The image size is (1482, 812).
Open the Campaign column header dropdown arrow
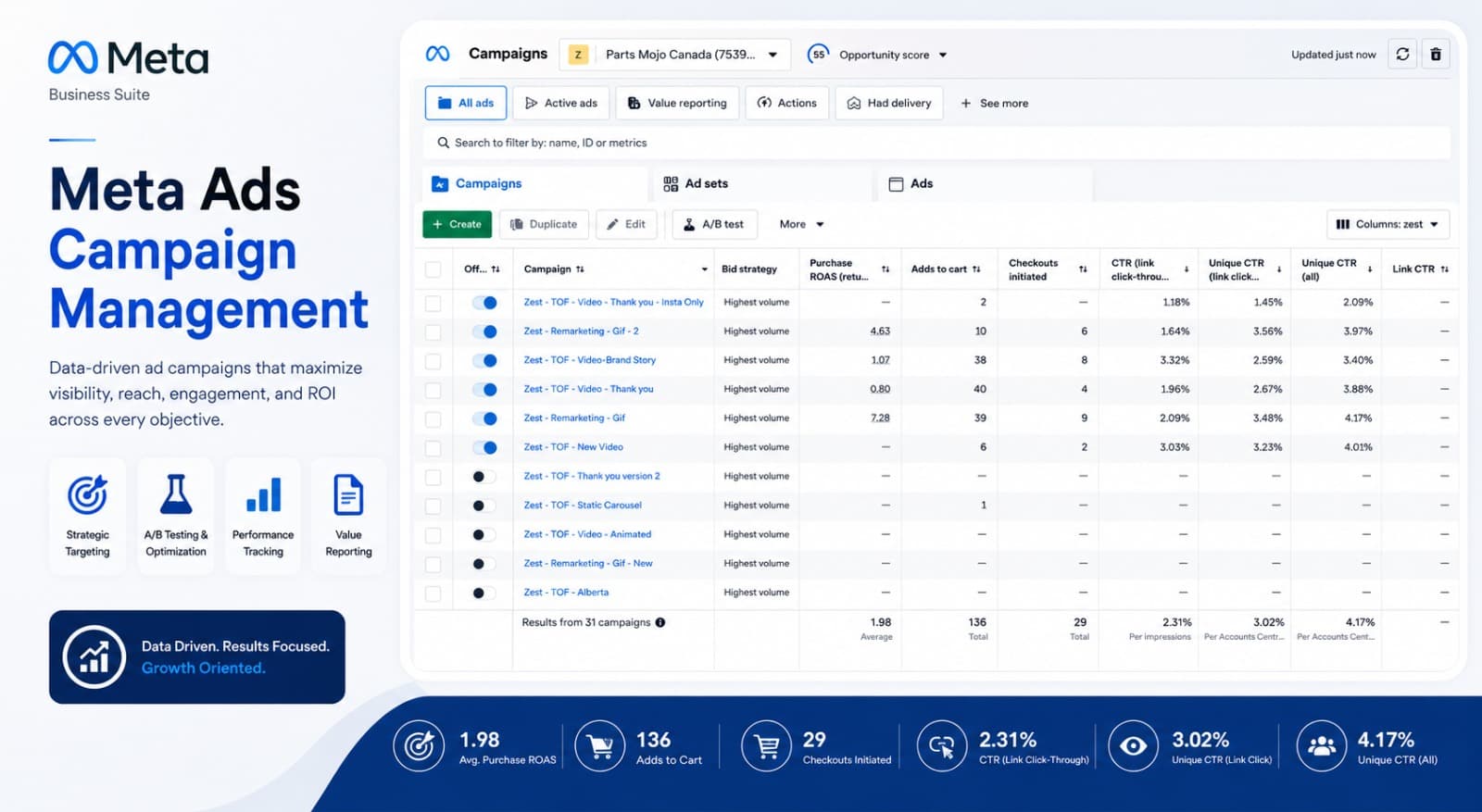[704, 269]
